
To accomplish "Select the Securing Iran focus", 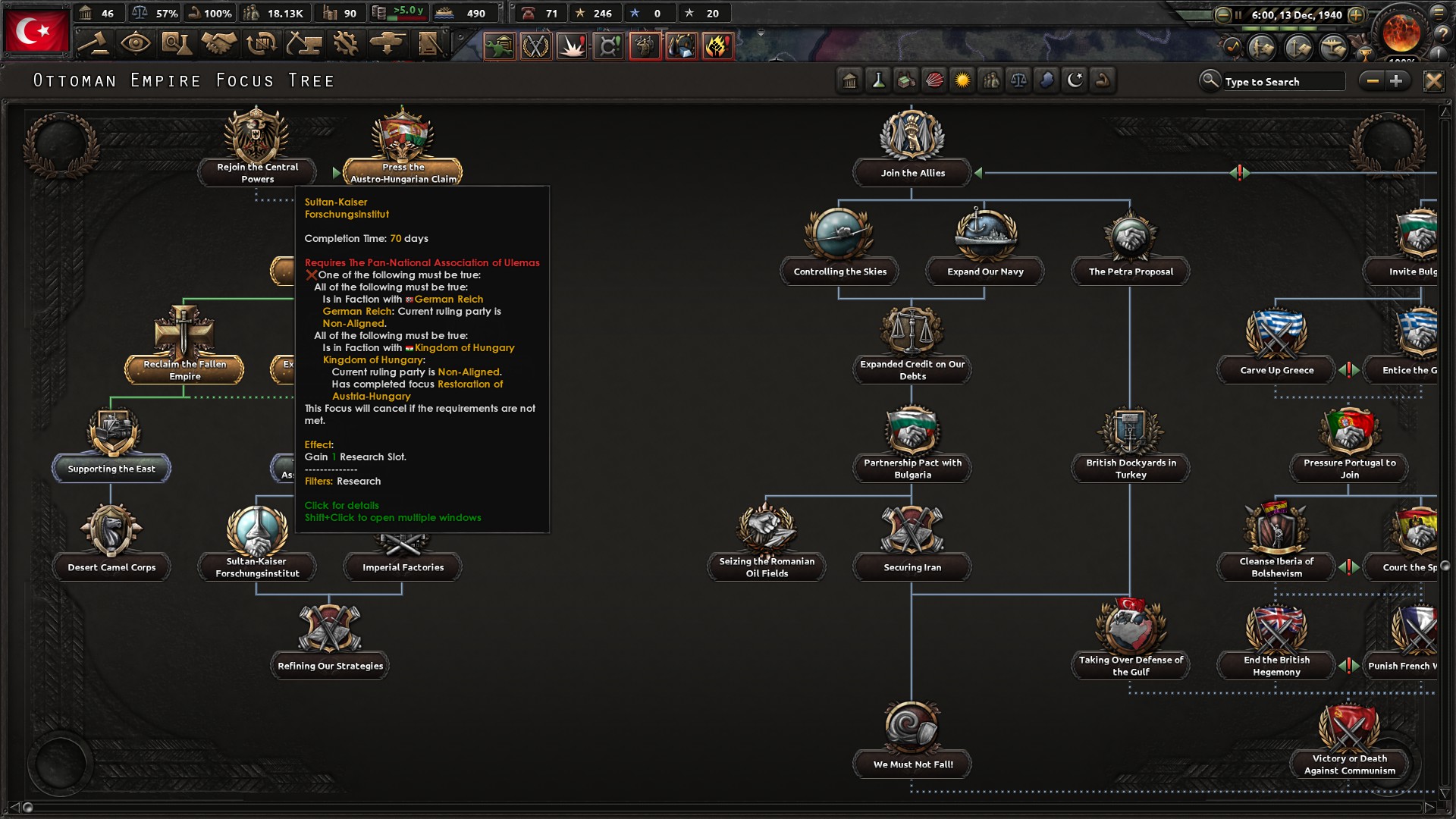I will (x=912, y=567).
